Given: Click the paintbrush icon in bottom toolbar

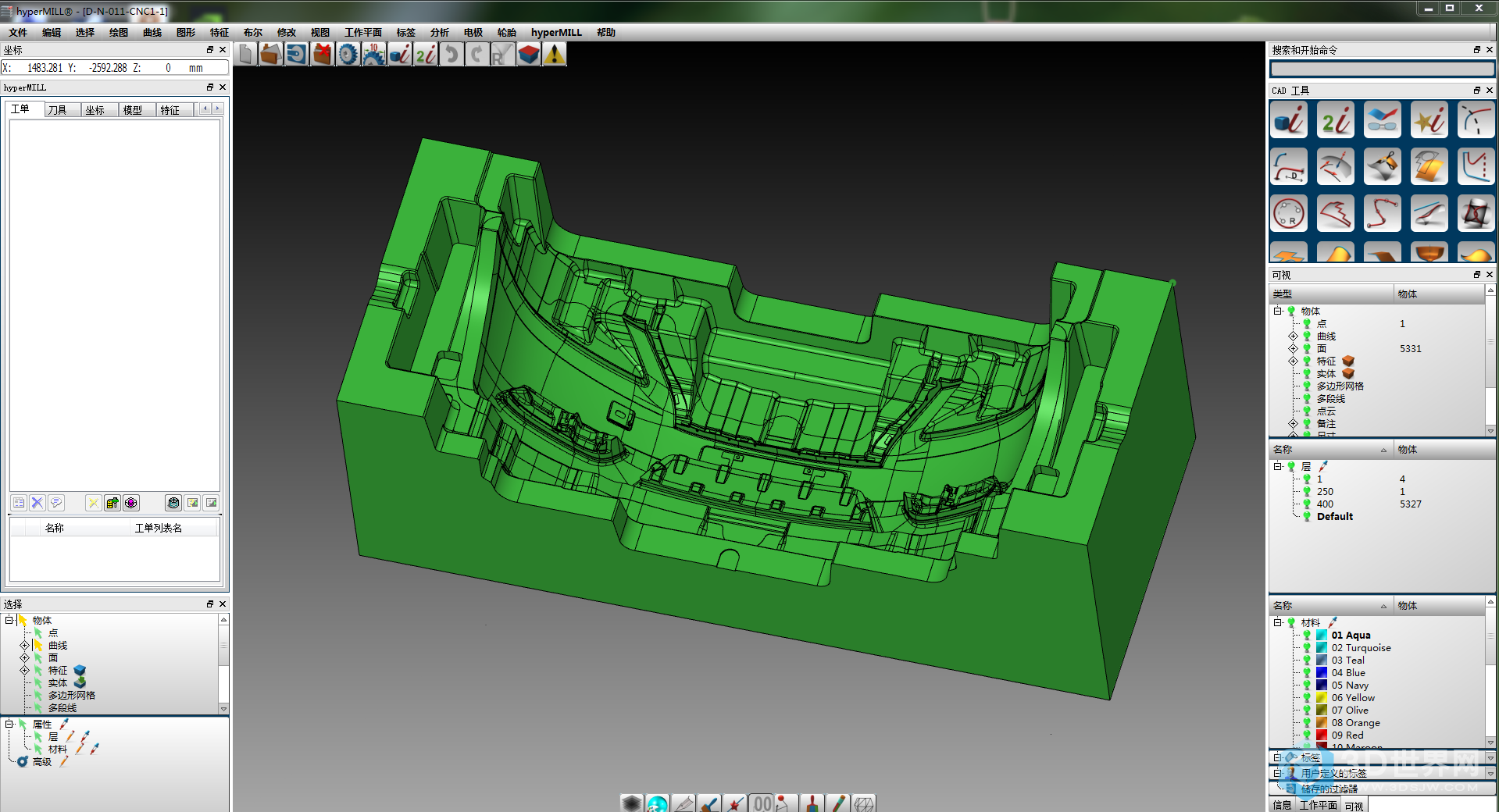Looking at the screenshot, I should [x=709, y=803].
